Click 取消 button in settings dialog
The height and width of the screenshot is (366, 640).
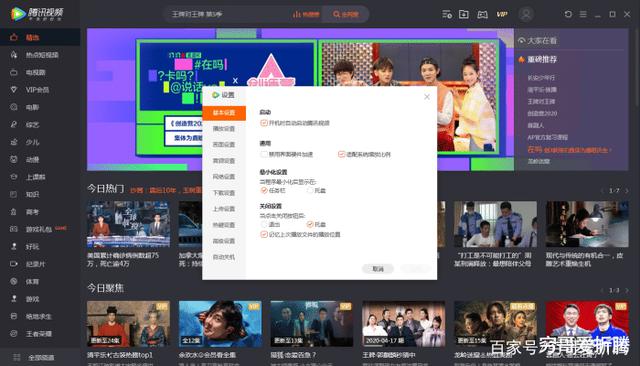(378, 268)
